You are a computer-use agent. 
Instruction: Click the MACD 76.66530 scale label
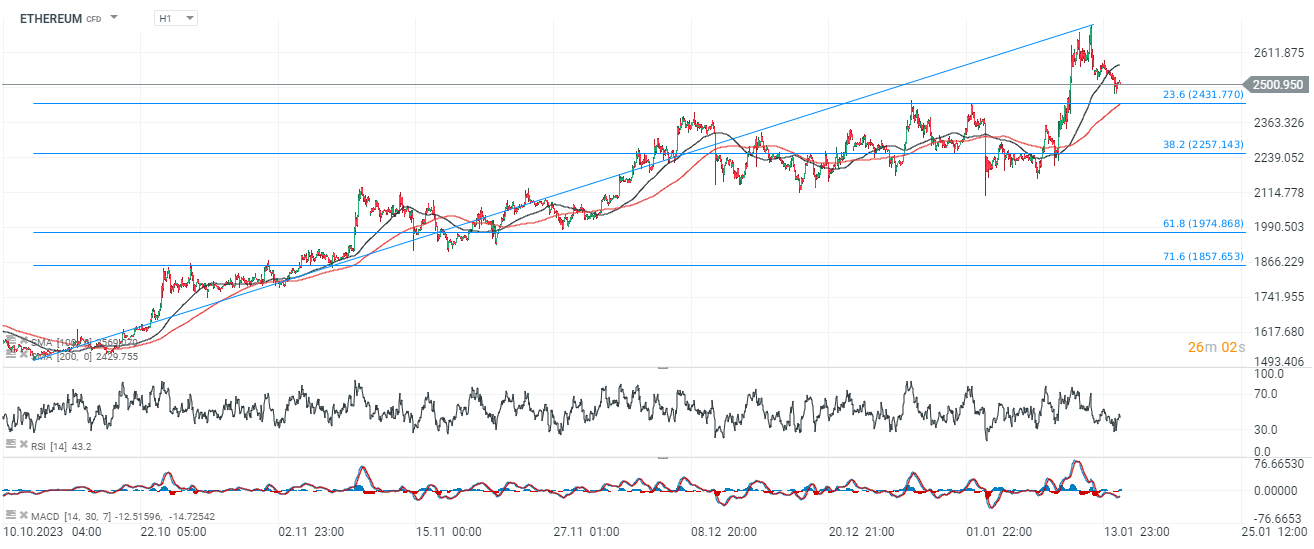1279,464
